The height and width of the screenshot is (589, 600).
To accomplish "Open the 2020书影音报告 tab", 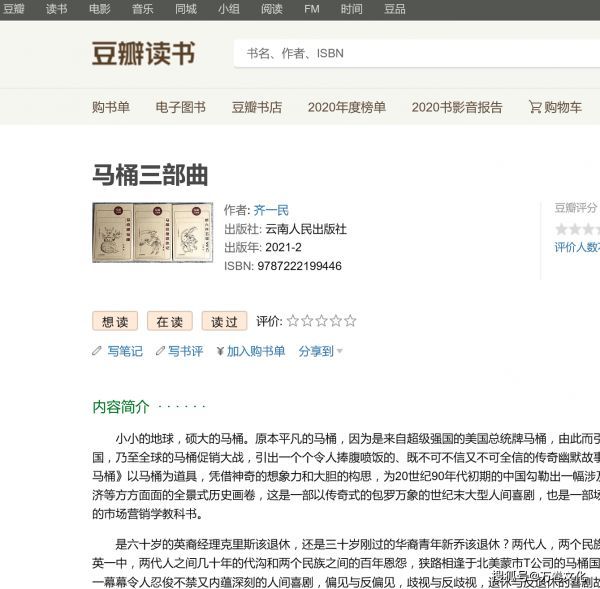I will (x=457, y=107).
